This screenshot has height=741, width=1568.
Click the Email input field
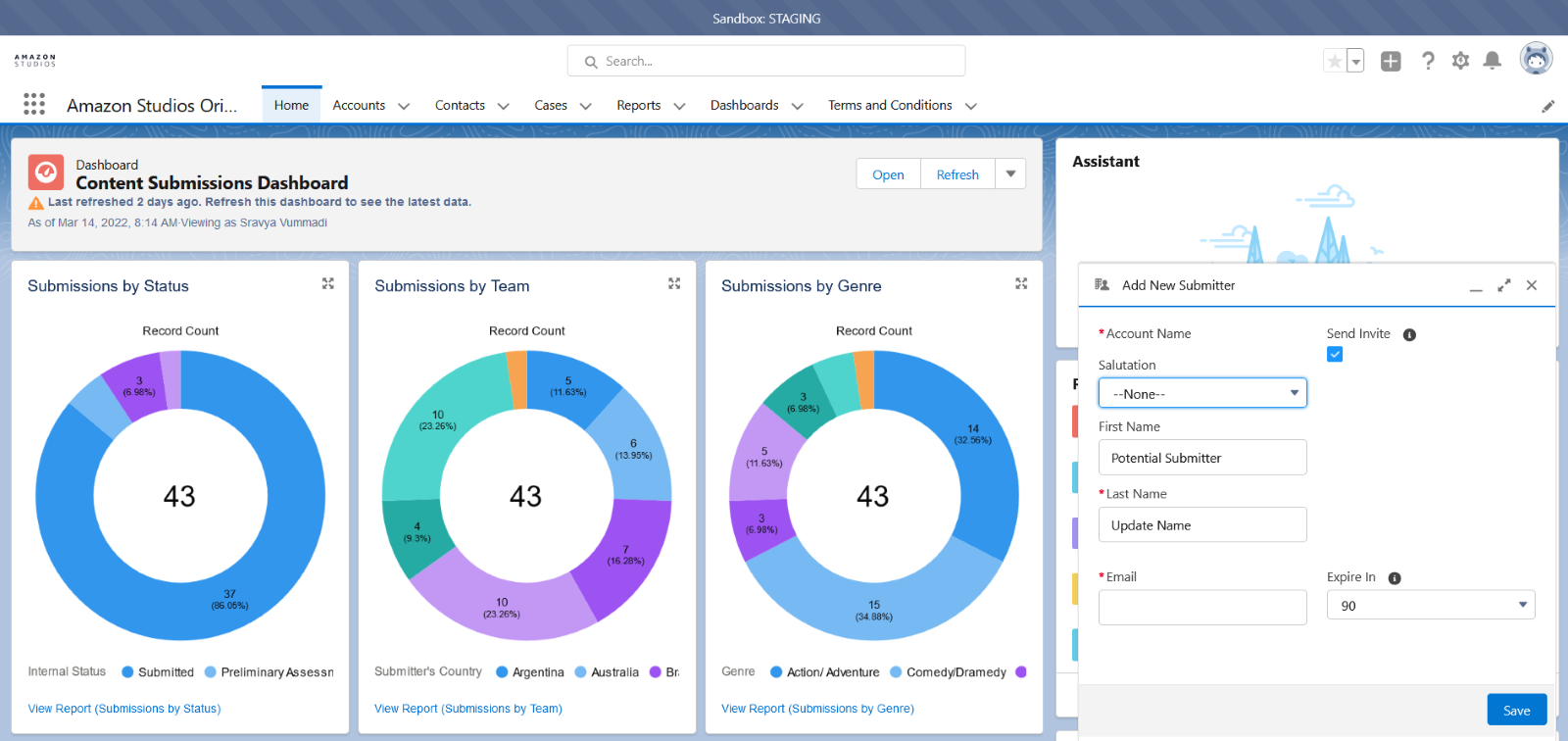pos(1202,607)
